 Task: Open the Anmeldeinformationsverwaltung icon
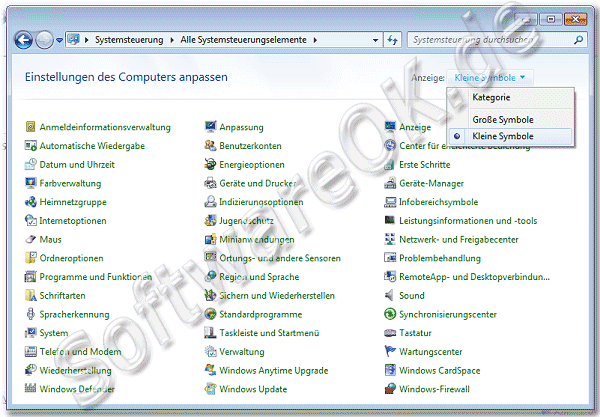(x=30, y=127)
